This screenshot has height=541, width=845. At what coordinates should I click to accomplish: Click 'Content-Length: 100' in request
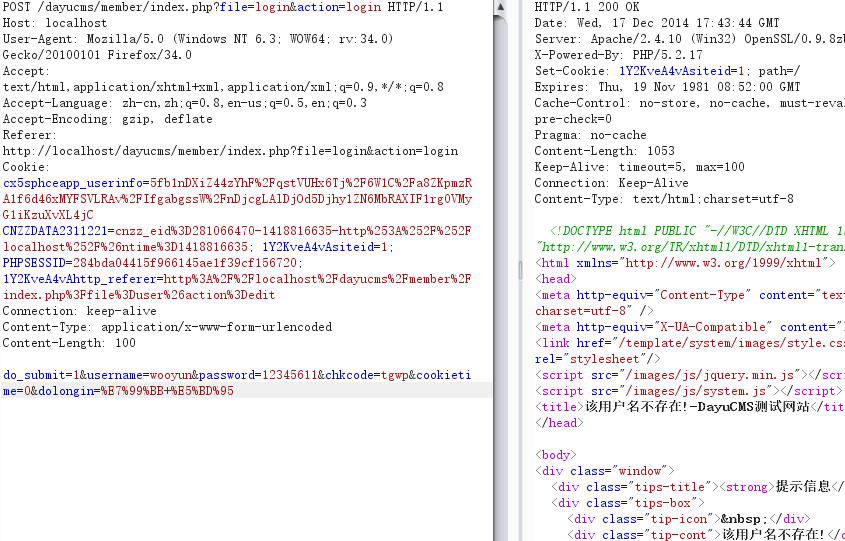point(69,343)
